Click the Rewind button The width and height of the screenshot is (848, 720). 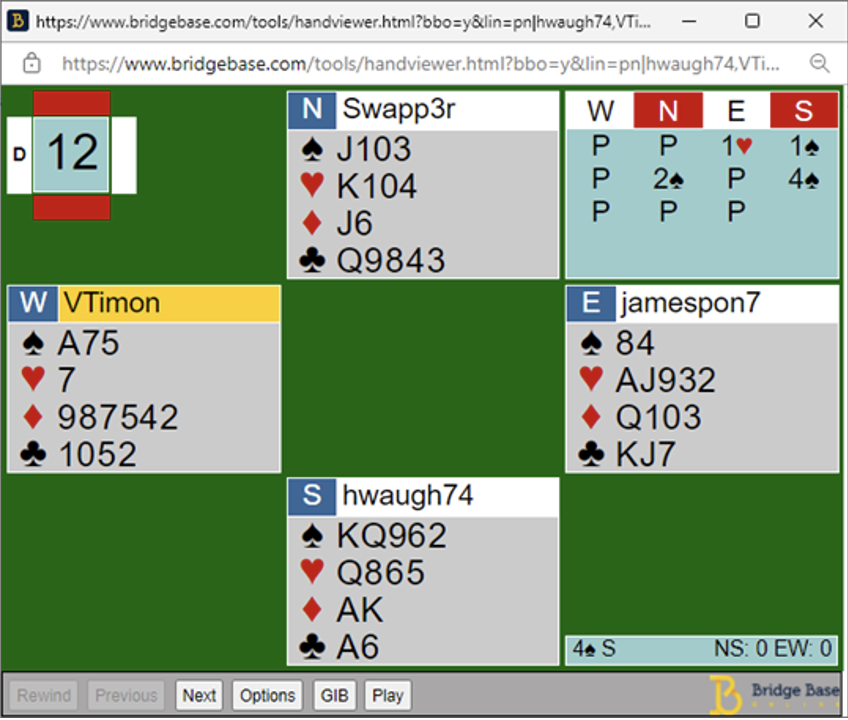44,695
